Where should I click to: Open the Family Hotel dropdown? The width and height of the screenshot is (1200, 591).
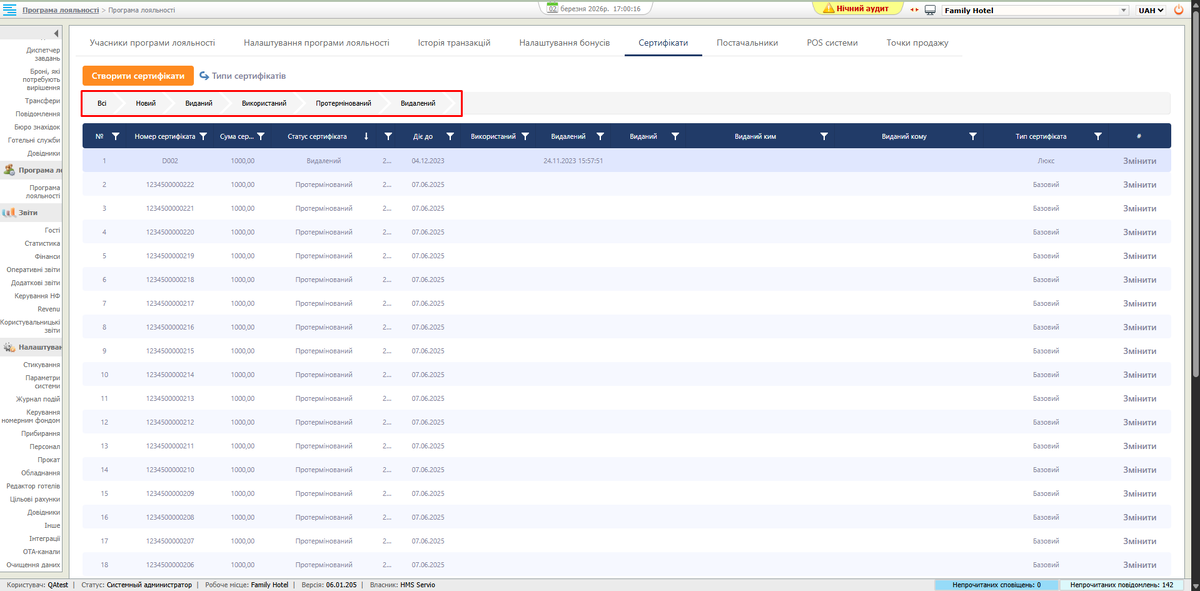(1034, 10)
